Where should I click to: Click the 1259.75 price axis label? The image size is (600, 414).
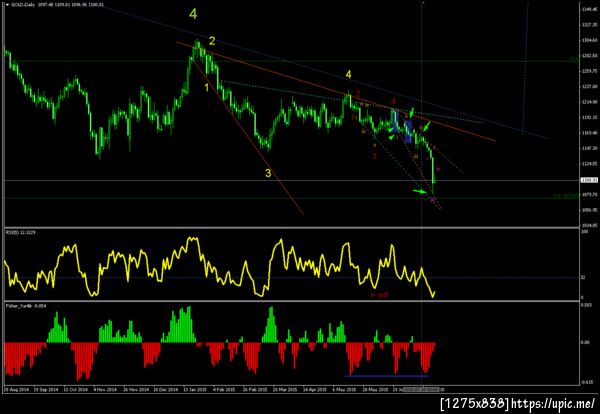(x=589, y=71)
